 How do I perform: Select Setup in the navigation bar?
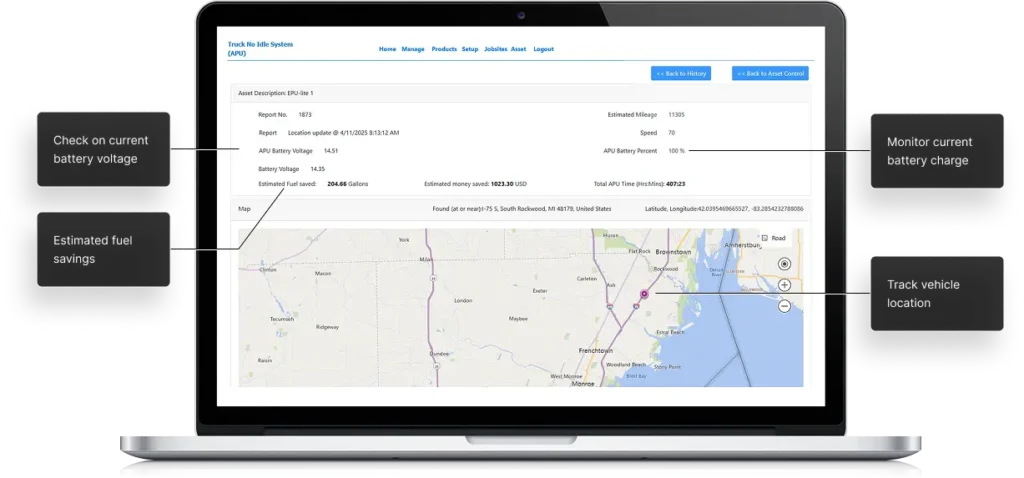(x=470, y=49)
